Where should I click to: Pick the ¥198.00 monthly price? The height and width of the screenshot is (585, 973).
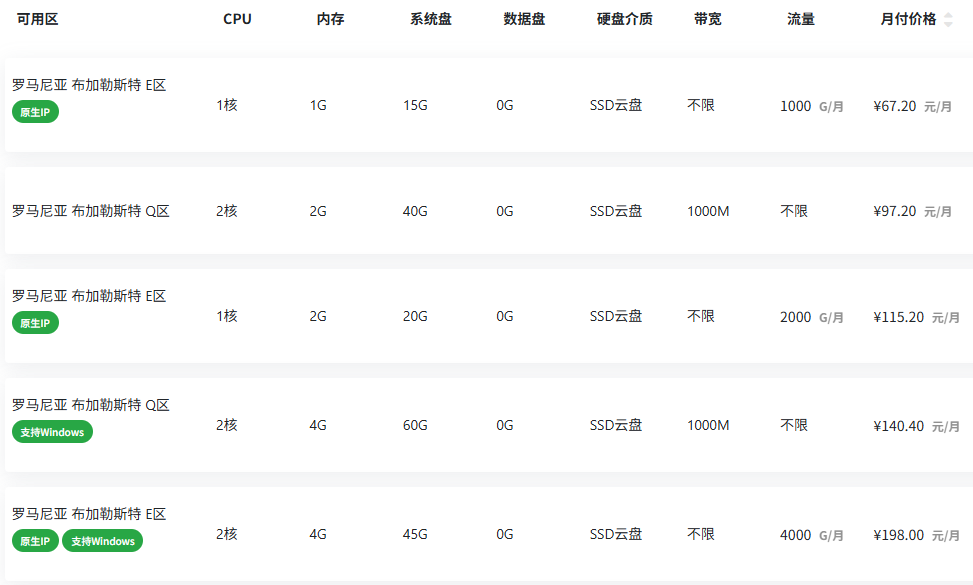click(899, 535)
